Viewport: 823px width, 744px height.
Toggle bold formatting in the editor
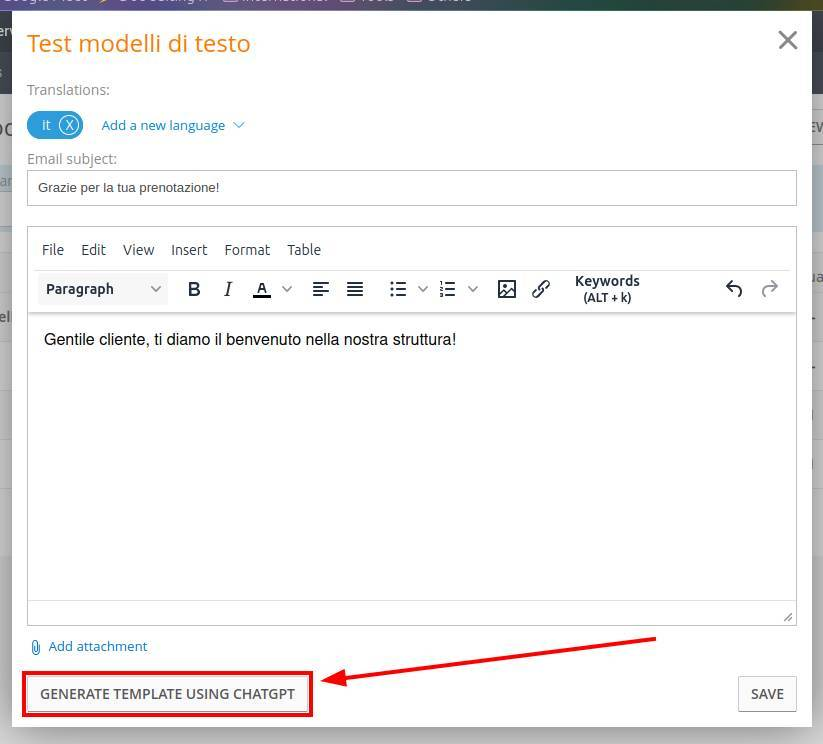(x=194, y=289)
